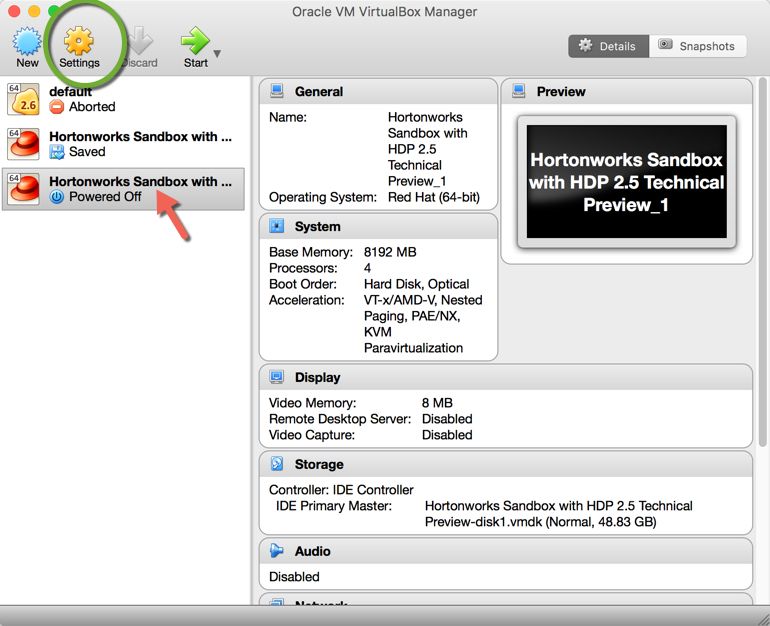Click the Snapshots tab camera icon
The height and width of the screenshot is (626, 770).
[x=665, y=45]
